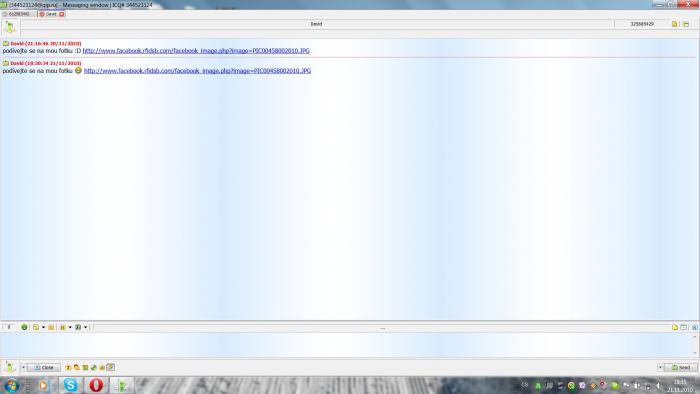Click the highlighted last icon in bottom toolbar
This screenshot has width=700, height=394.
(x=111, y=367)
